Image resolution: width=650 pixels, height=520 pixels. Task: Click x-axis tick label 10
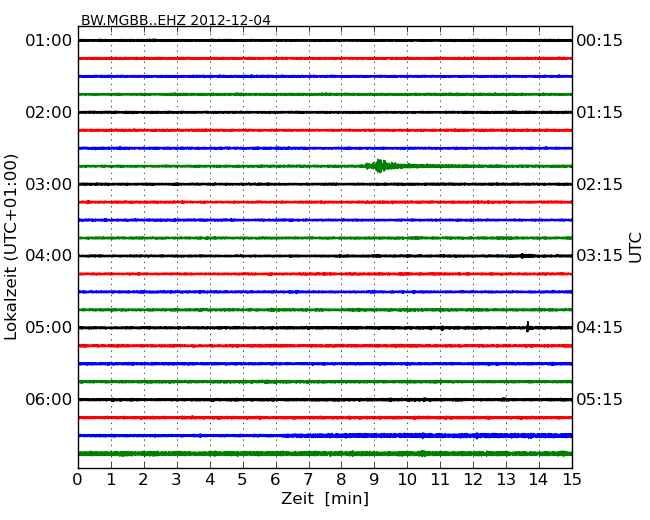click(x=407, y=480)
